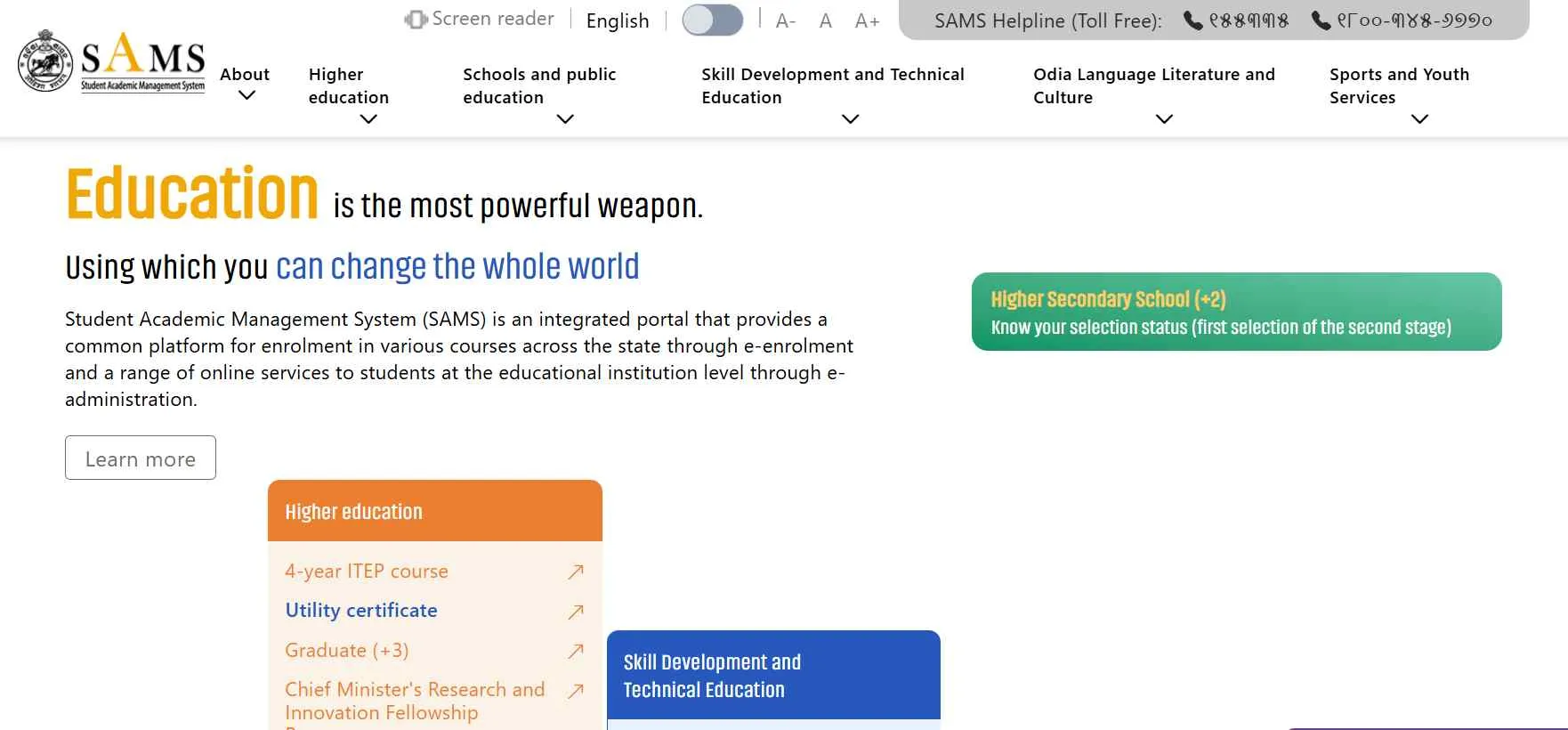1568x730 pixels.
Task: Click the arrow icon beside 4-year ITEP course
Action: click(x=576, y=572)
